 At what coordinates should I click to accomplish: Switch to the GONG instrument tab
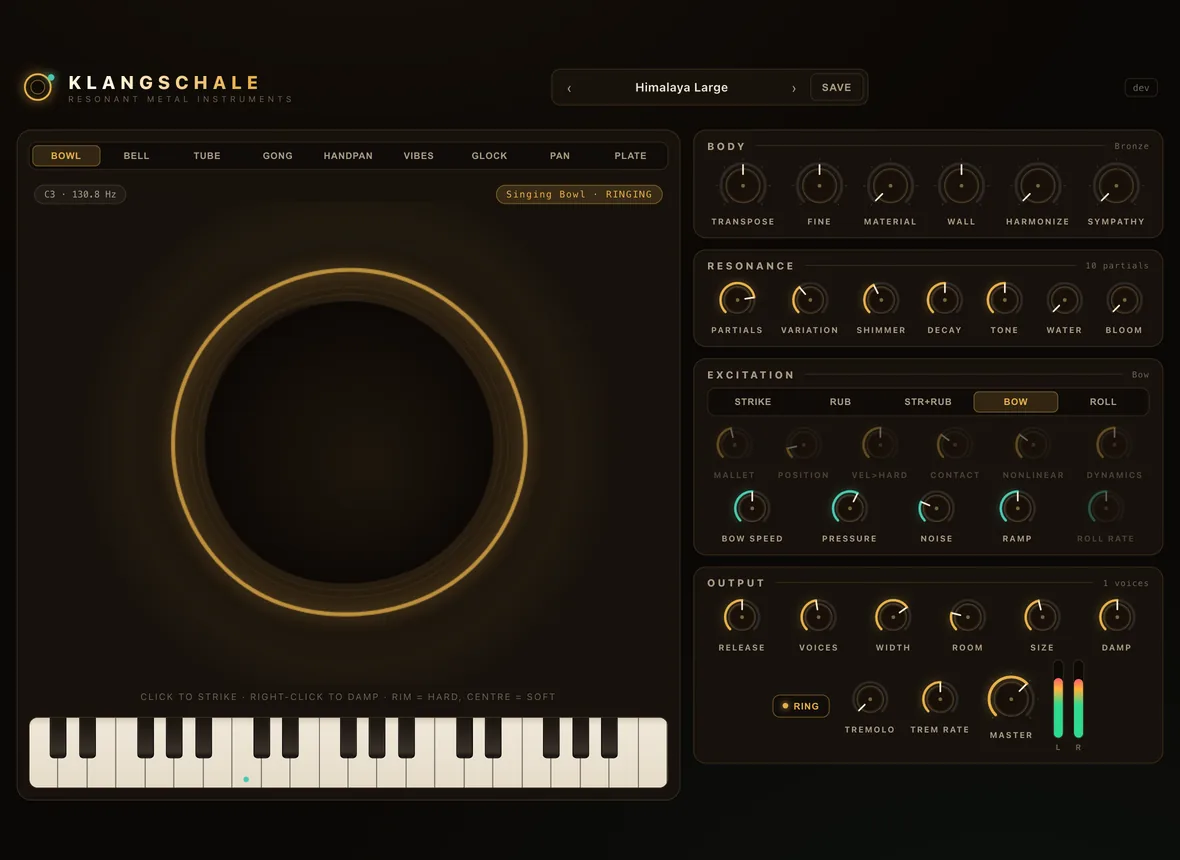pos(278,156)
